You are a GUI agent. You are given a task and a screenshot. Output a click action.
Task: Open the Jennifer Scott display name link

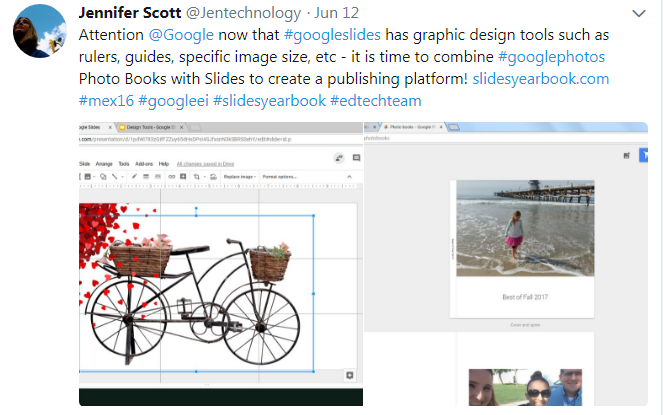click(130, 13)
